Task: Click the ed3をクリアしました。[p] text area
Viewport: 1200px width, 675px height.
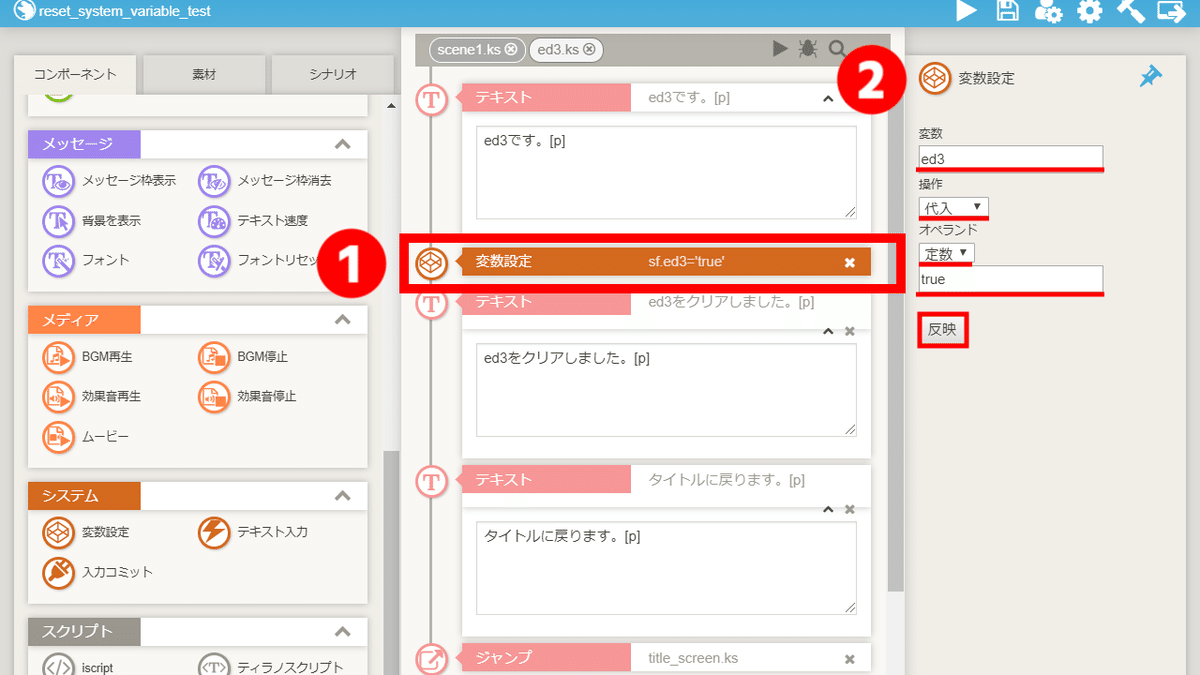Action: 666,390
